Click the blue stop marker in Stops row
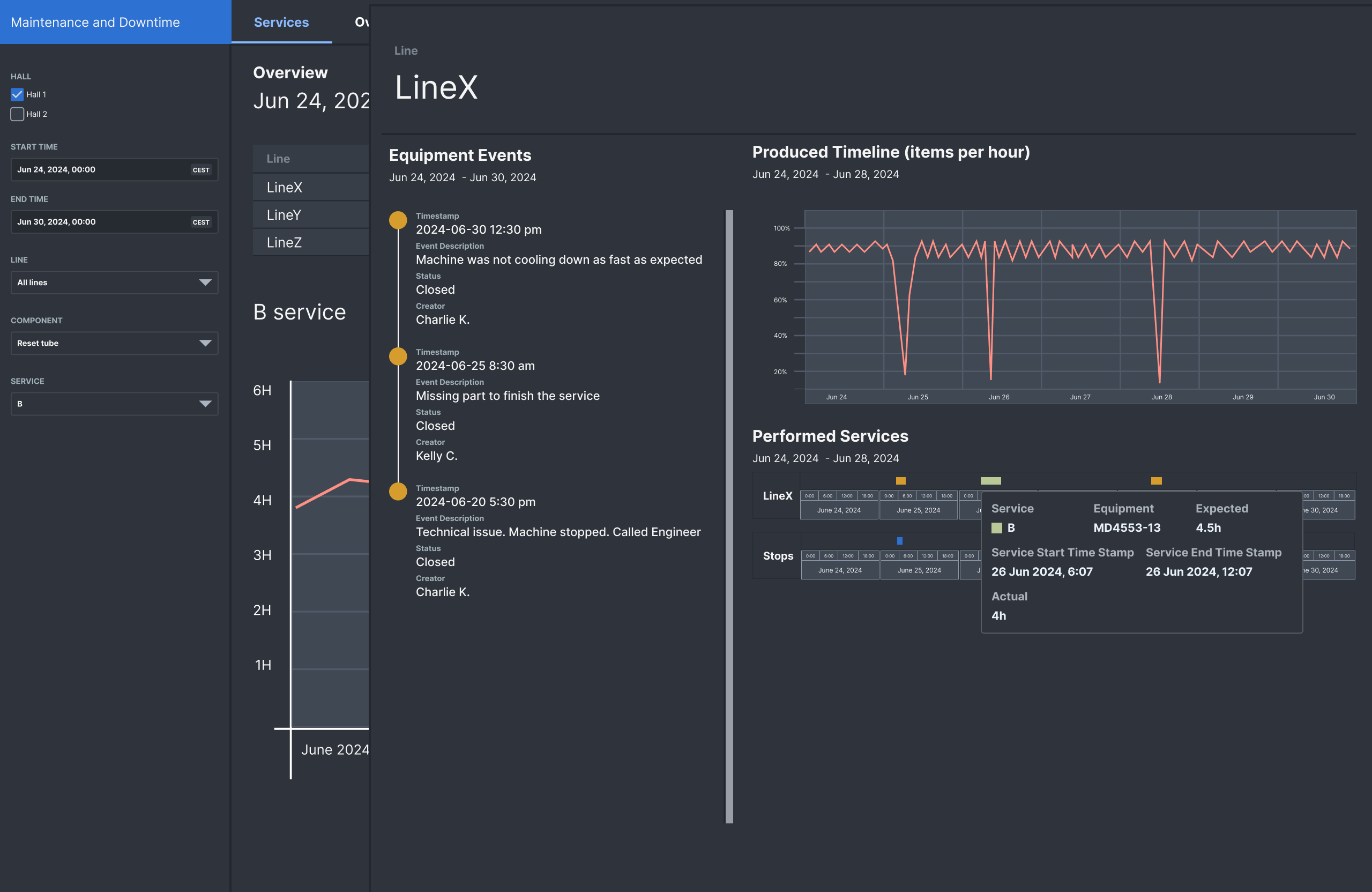Screen dimensions: 1372x892 pos(899,541)
